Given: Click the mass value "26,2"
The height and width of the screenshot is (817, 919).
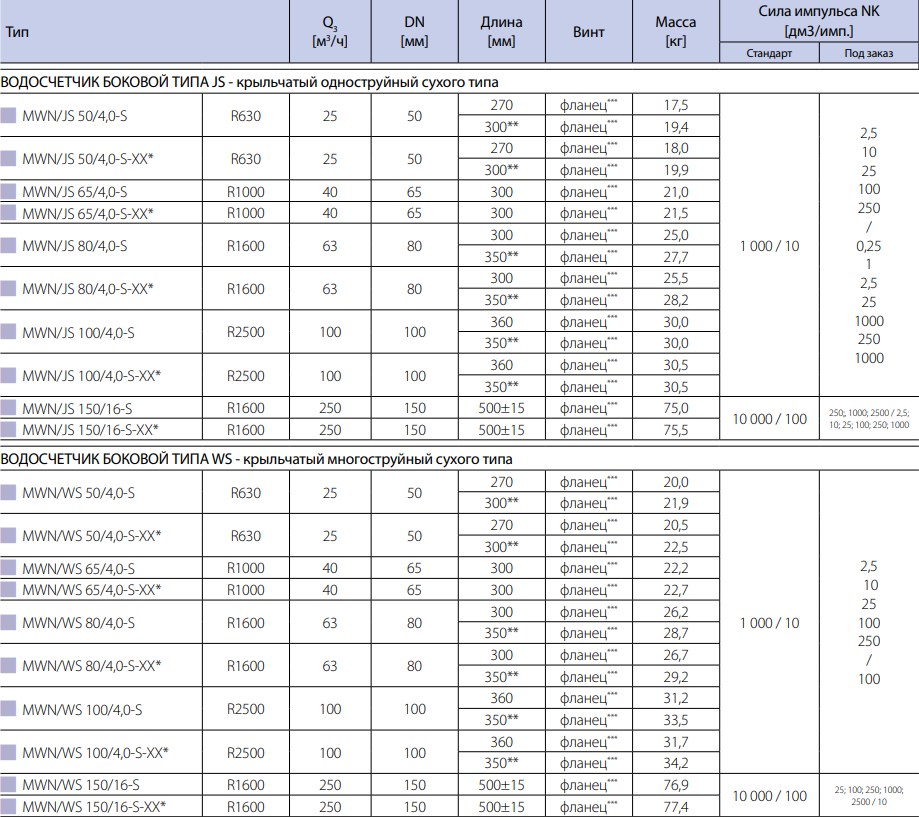Looking at the screenshot, I should (676, 612).
